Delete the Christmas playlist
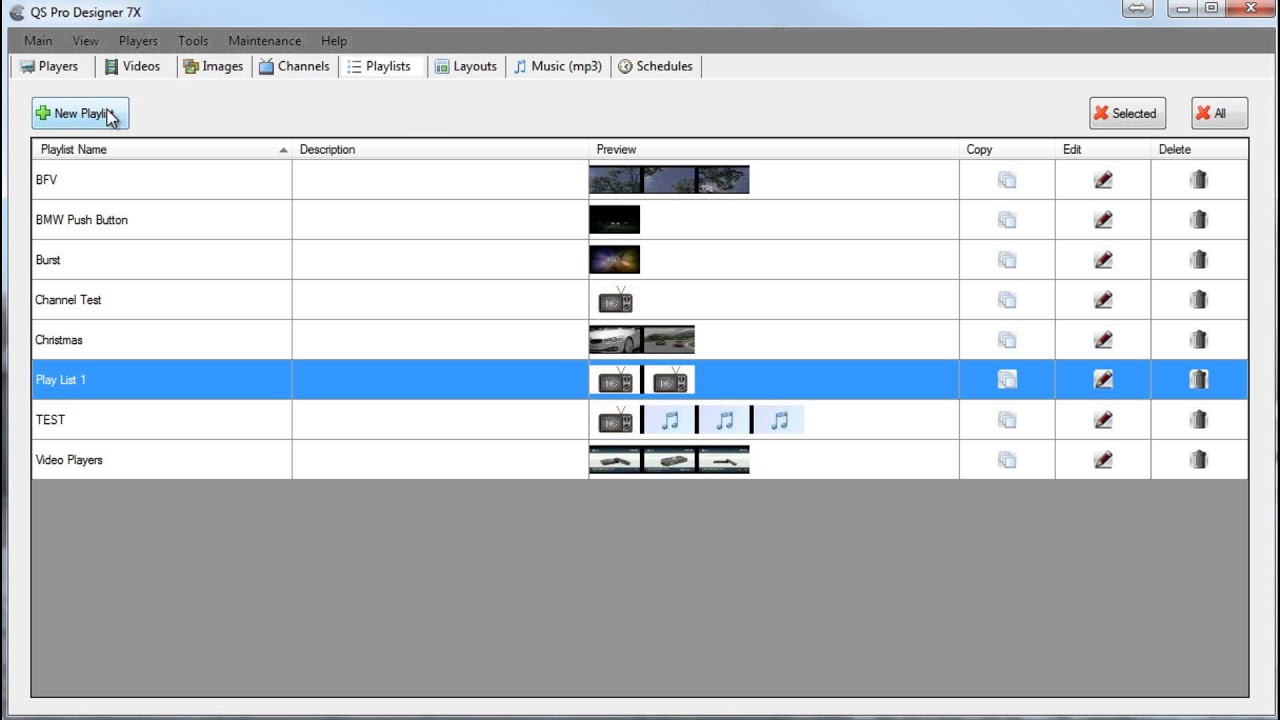The height and width of the screenshot is (720, 1280). (x=1199, y=340)
